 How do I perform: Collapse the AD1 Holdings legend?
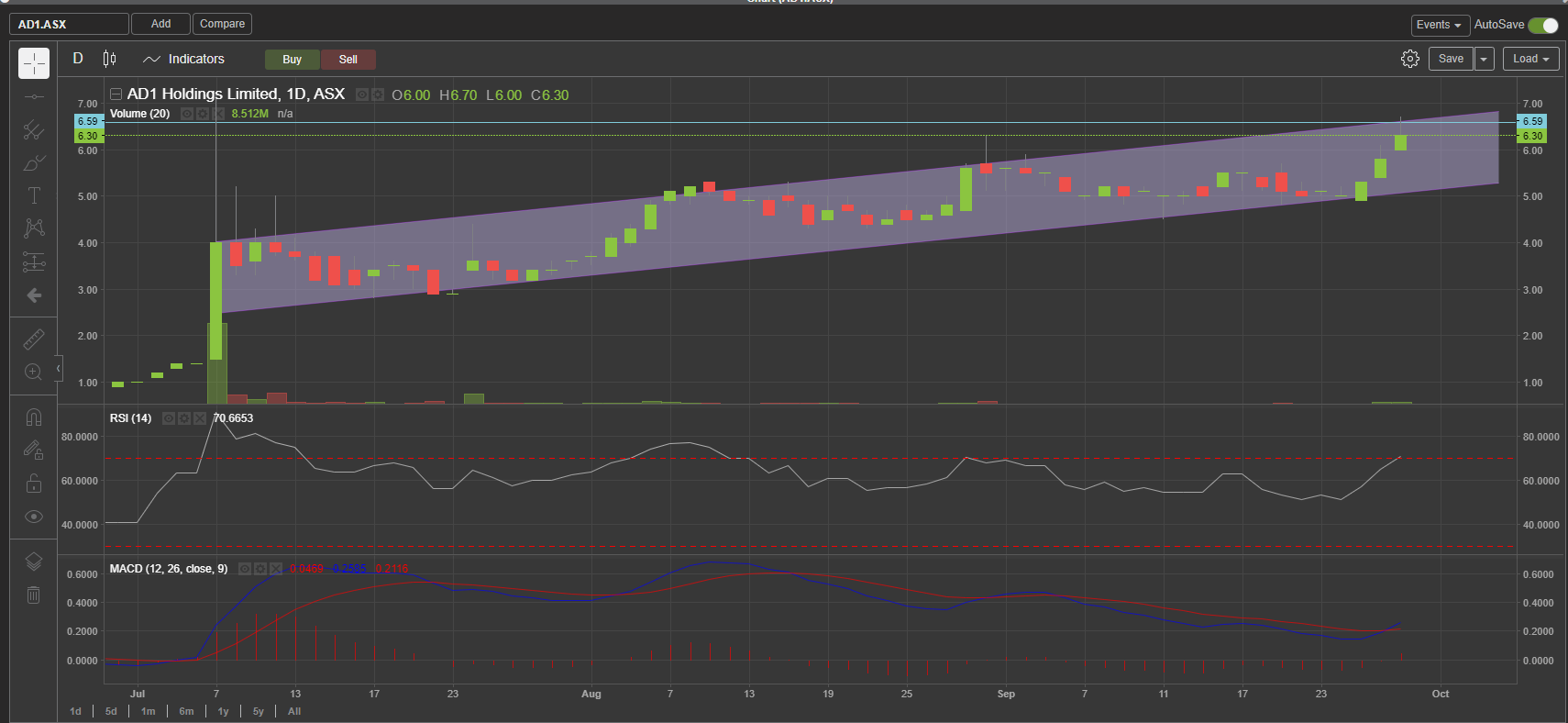116,95
